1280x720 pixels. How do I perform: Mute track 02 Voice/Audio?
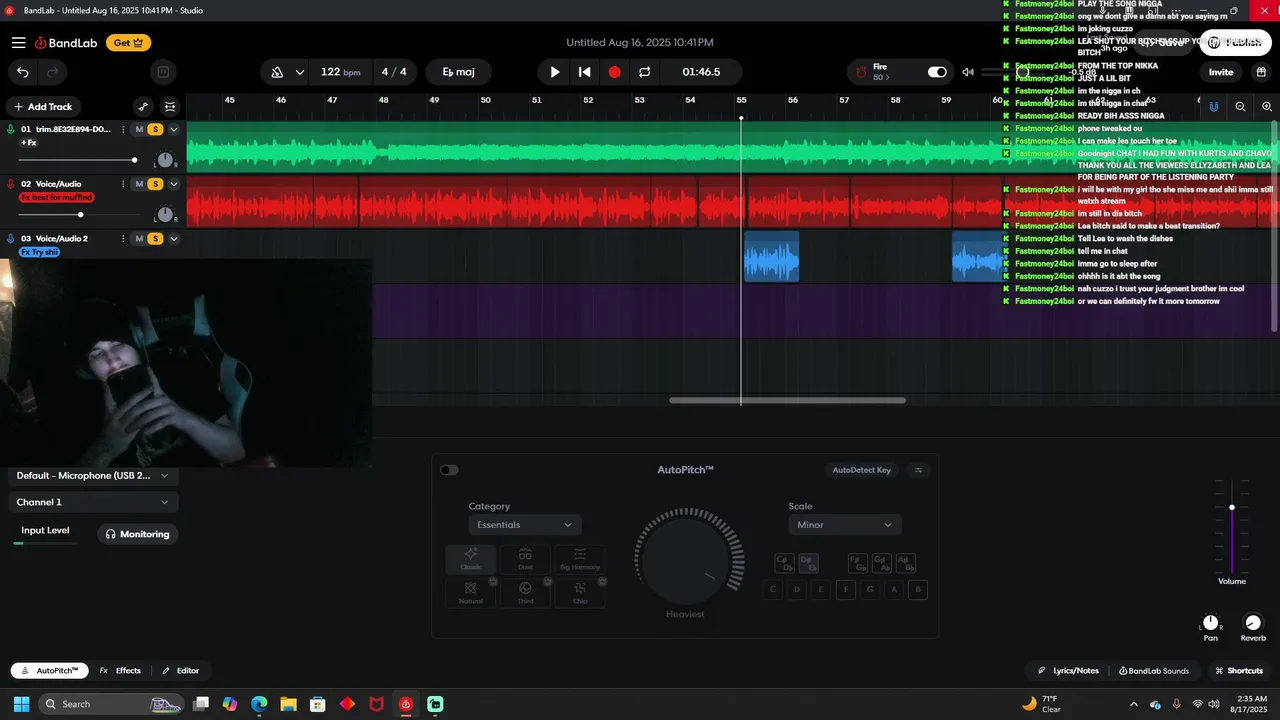tap(139, 184)
